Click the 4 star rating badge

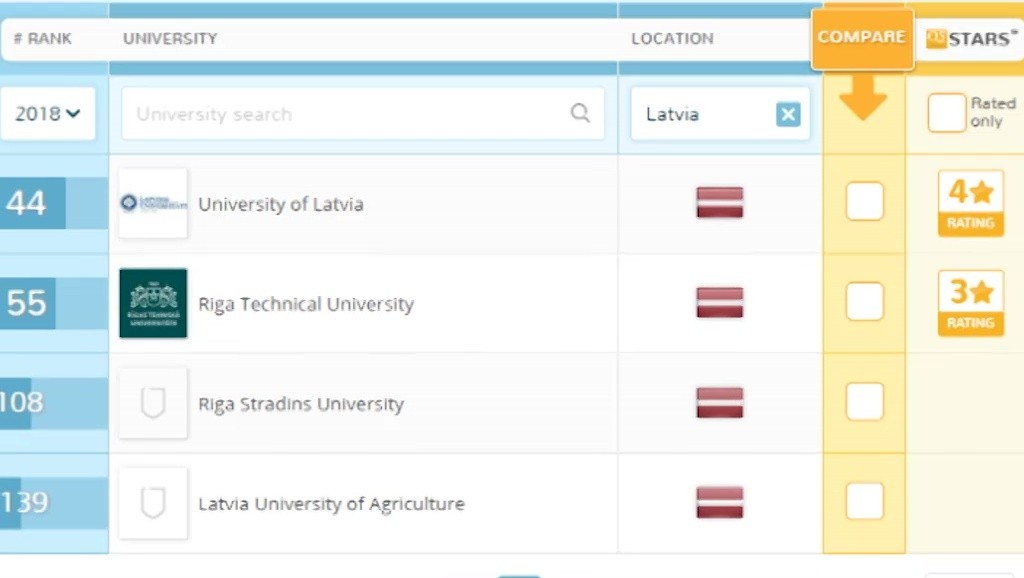pyautogui.click(x=970, y=203)
